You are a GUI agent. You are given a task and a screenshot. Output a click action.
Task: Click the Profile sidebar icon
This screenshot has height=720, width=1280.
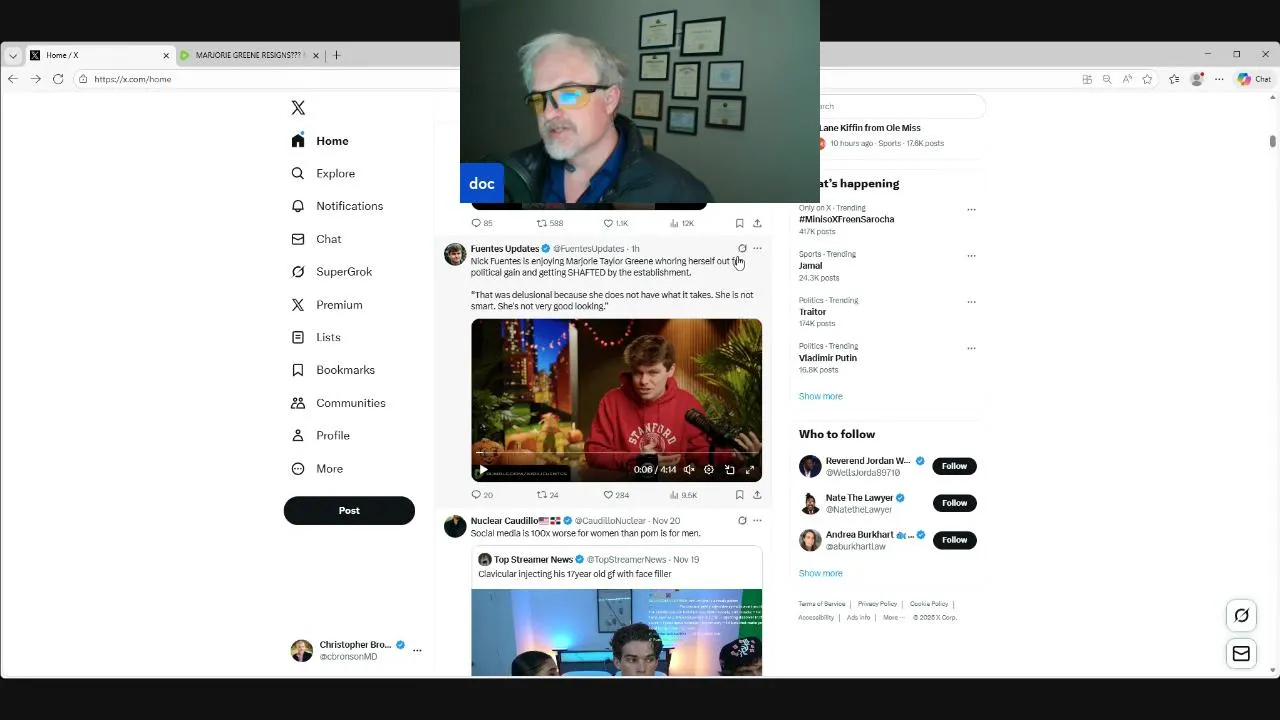click(298, 436)
